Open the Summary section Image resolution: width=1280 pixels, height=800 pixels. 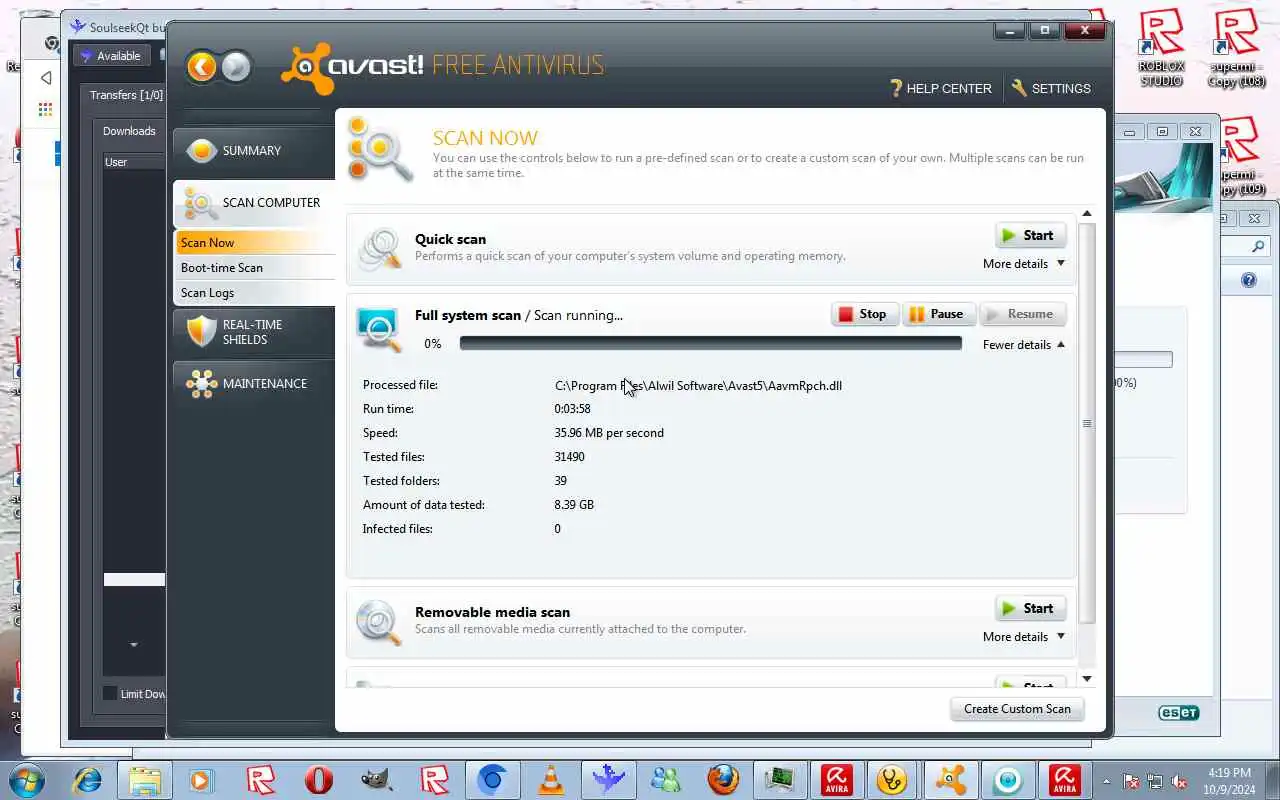(x=254, y=151)
